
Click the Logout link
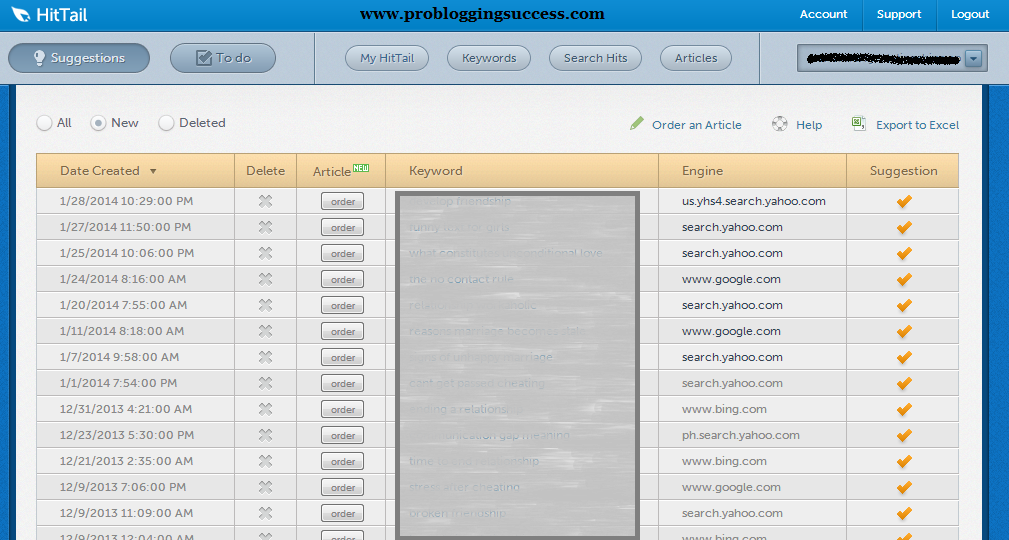pyautogui.click(x=970, y=14)
